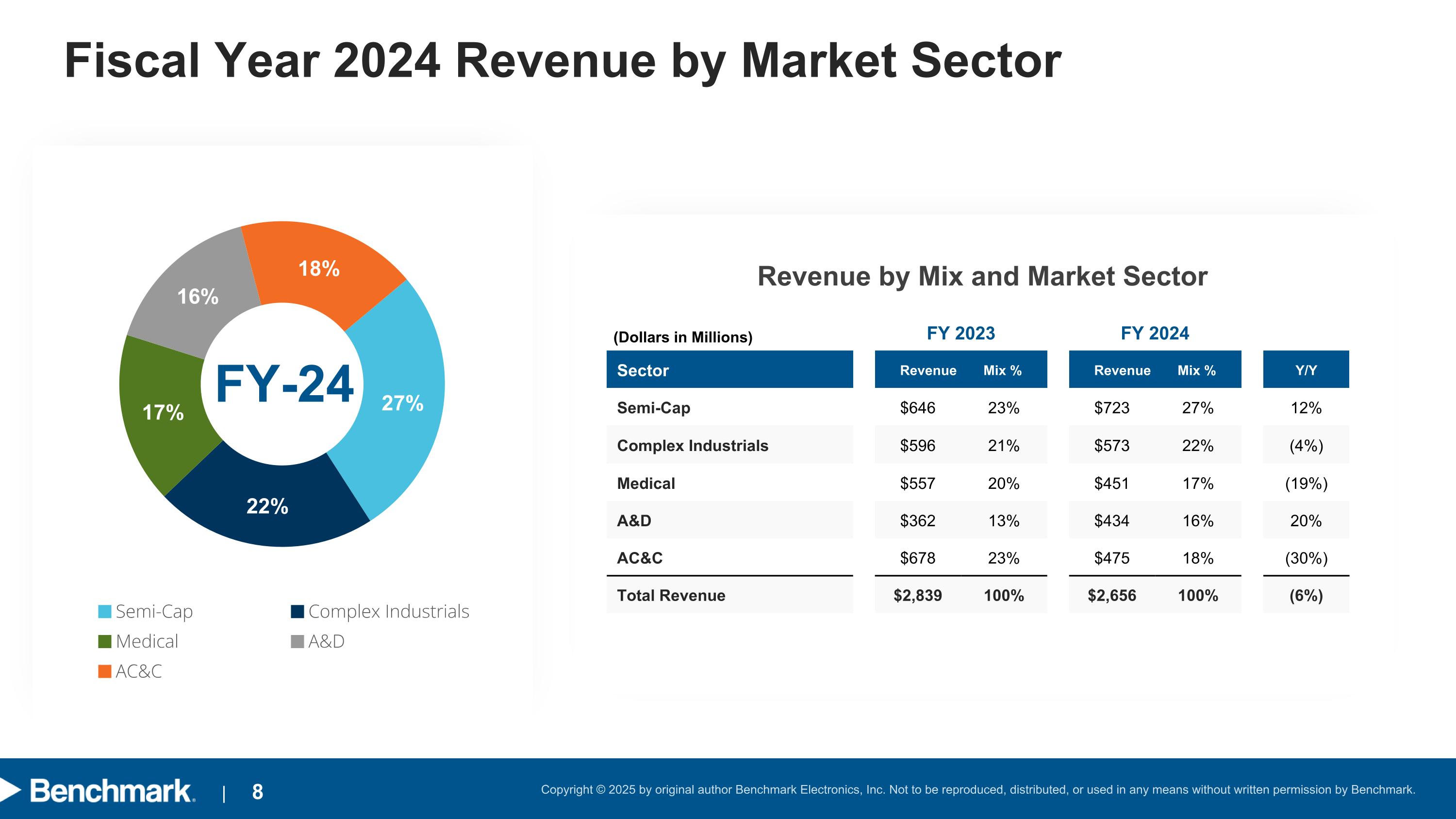Select the 27% light blue donut segment
Image resolution: width=1456 pixels, height=819 pixels.
tap(402, 403)
